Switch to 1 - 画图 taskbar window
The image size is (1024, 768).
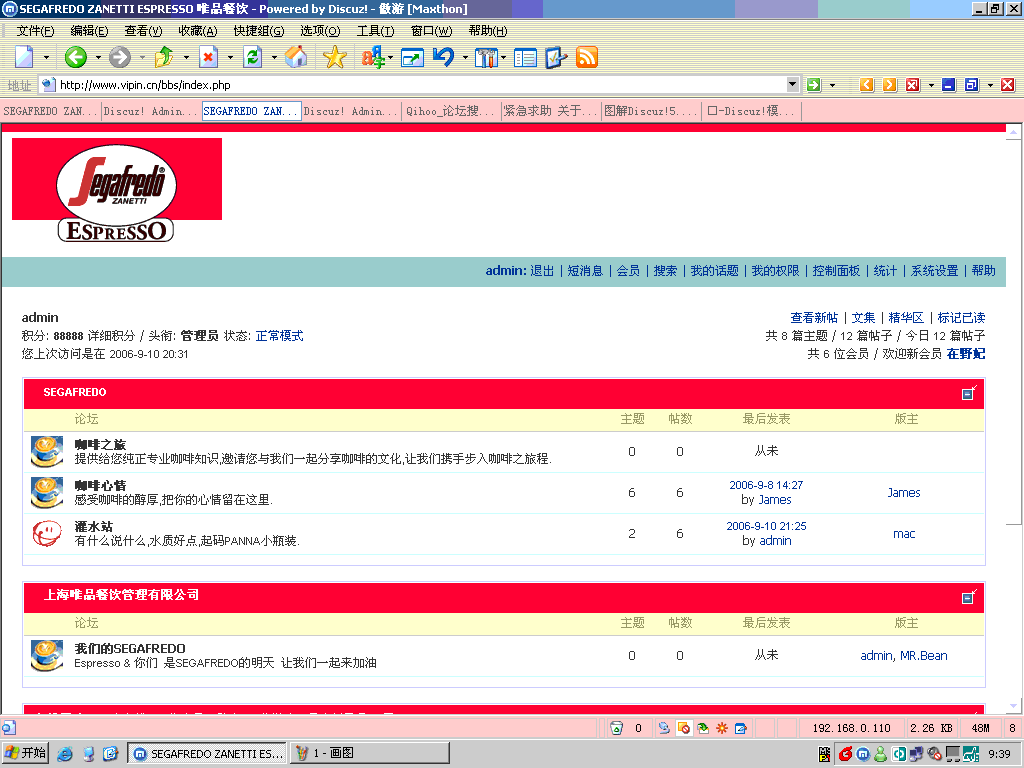point(370,753)
